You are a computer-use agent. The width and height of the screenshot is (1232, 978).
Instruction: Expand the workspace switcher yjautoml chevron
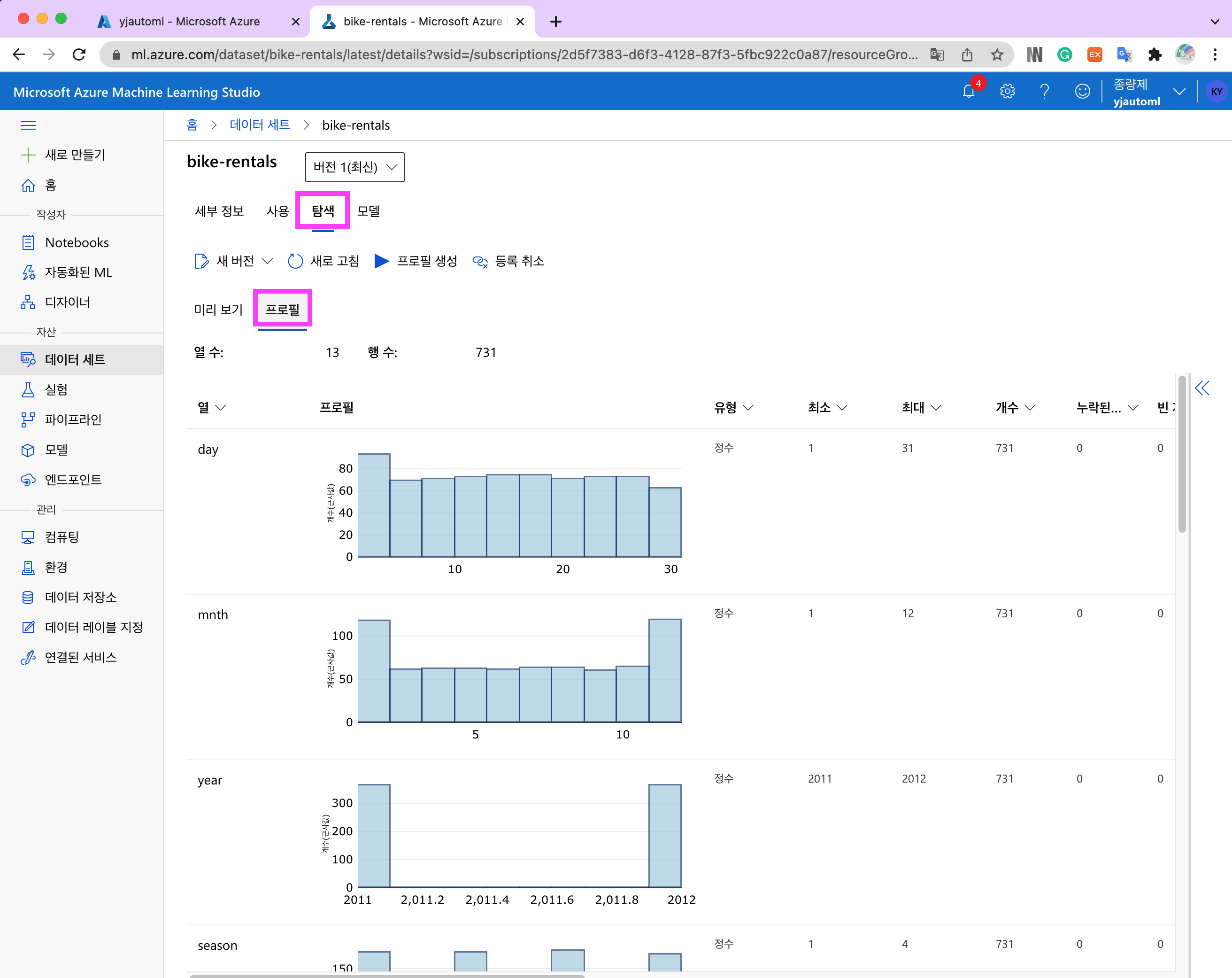(x=1179, y=92)
